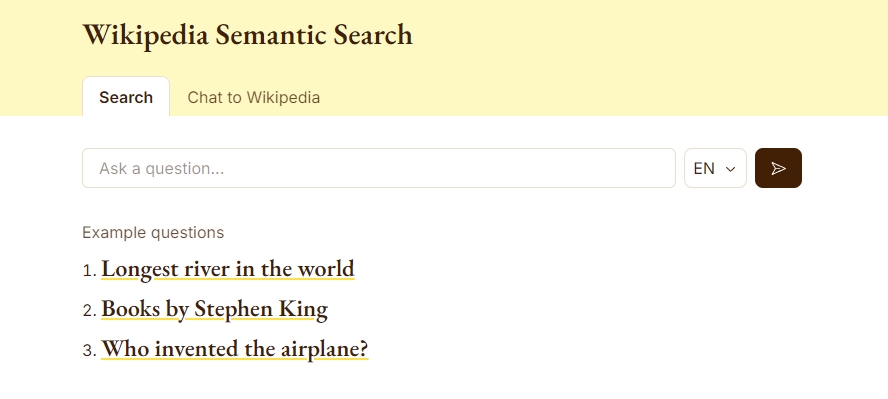Viewport: 888px width, 399px height.
Task: Select the EN text in language selector
Action: pos(704,169)
